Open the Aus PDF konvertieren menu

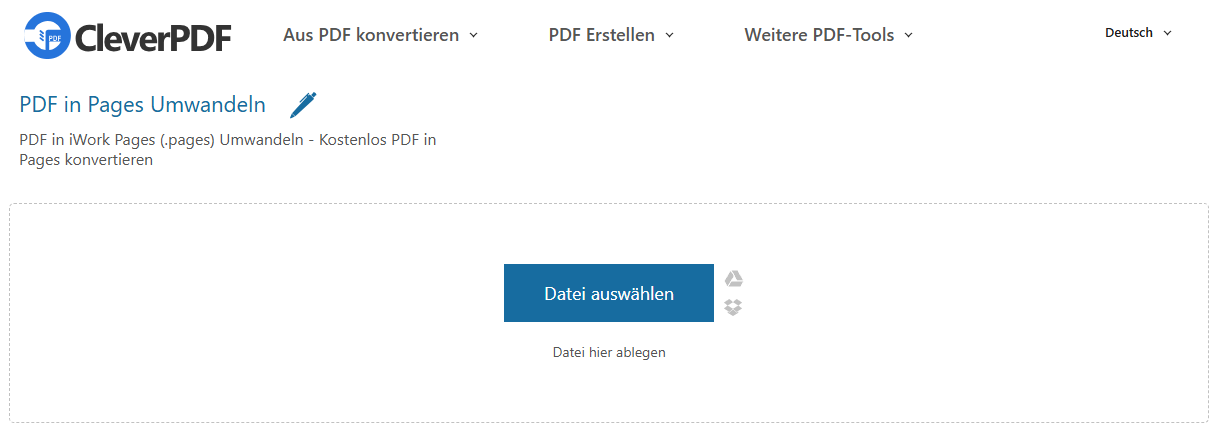[371, 35]
